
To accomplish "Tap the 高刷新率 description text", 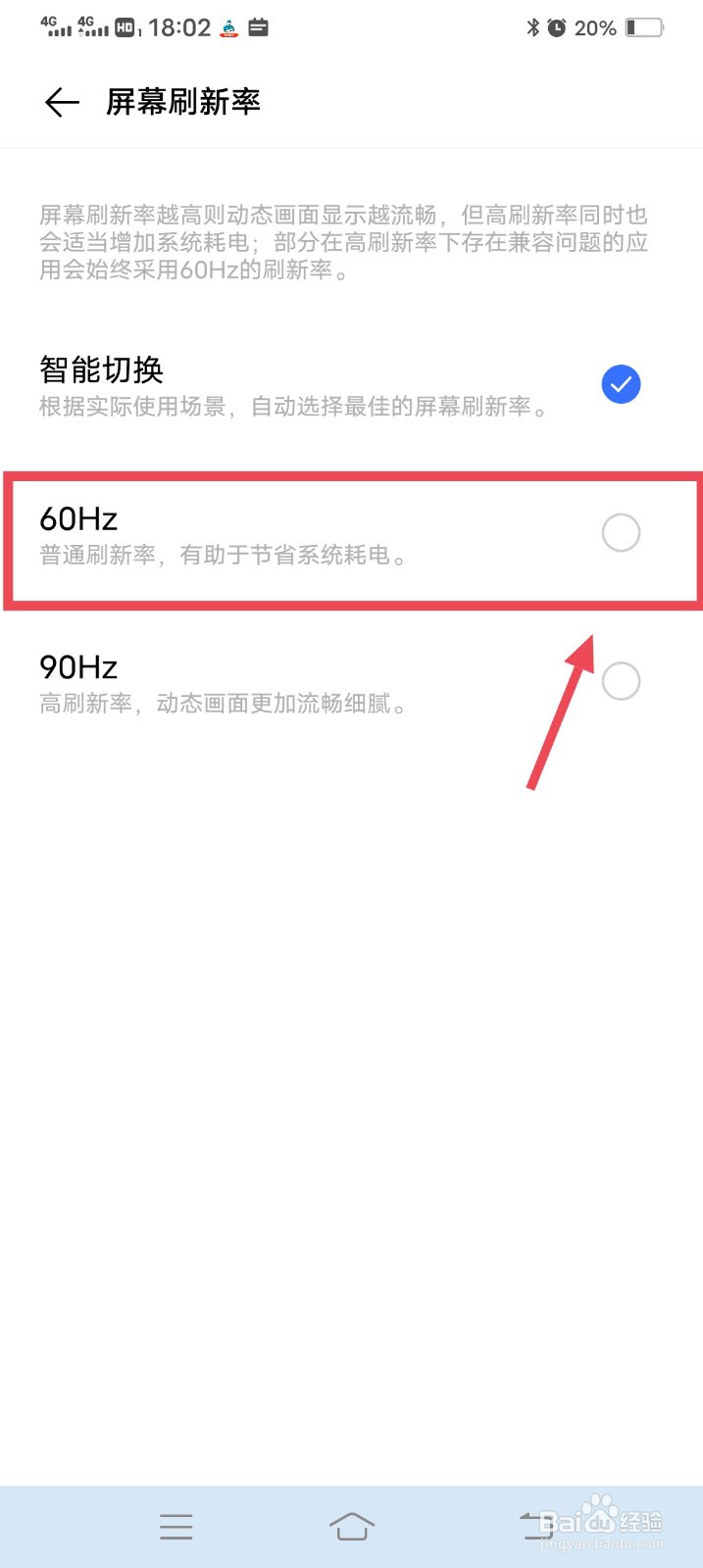I will tap(224, 704).
